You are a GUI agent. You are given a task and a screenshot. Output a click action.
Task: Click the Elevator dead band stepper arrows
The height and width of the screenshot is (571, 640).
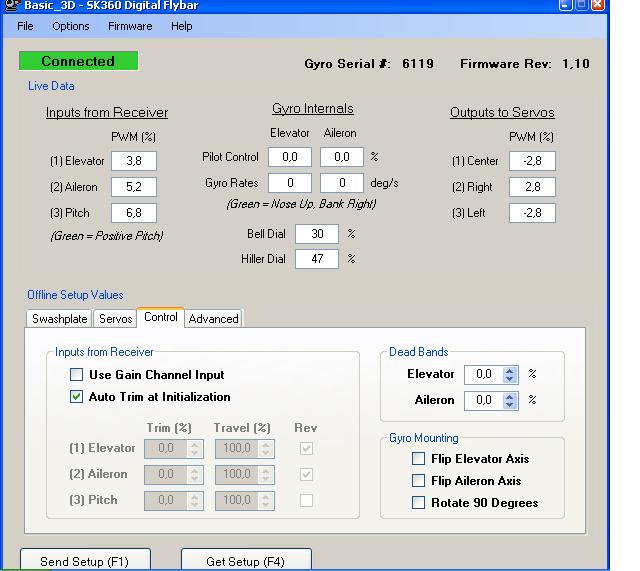coord(509,375)
